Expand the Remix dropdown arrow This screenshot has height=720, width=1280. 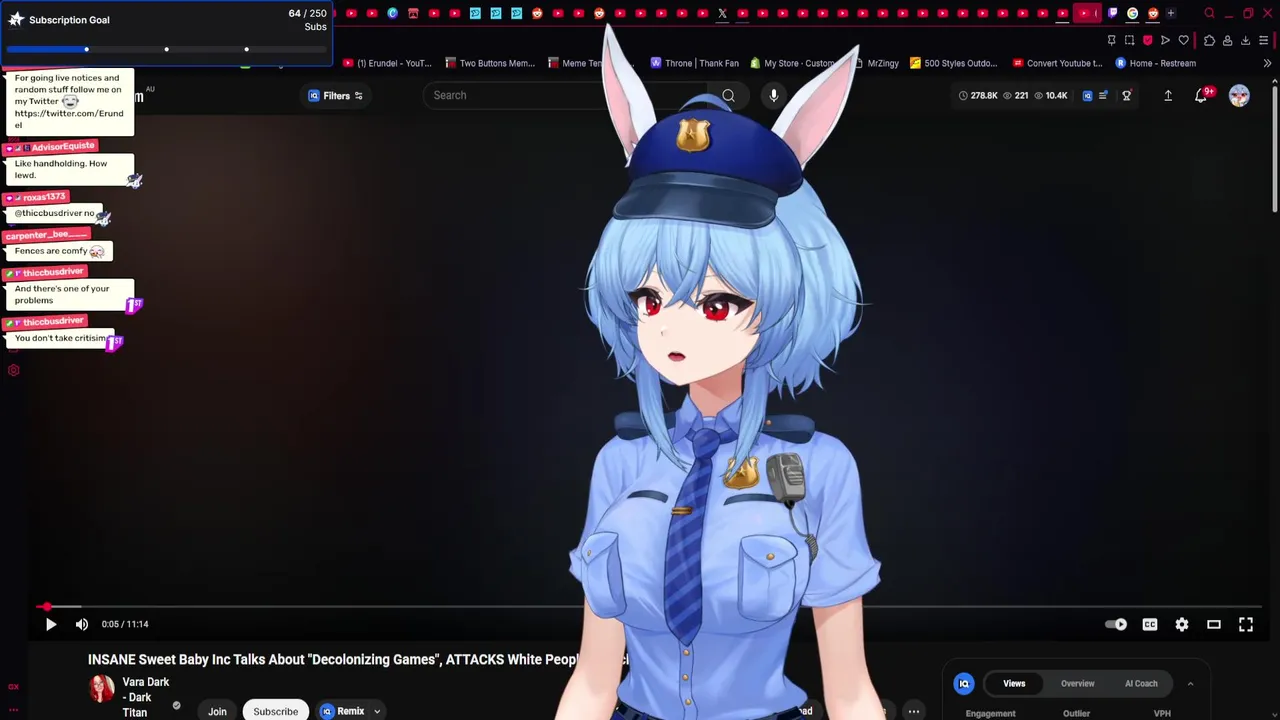(x=377, y=711)
